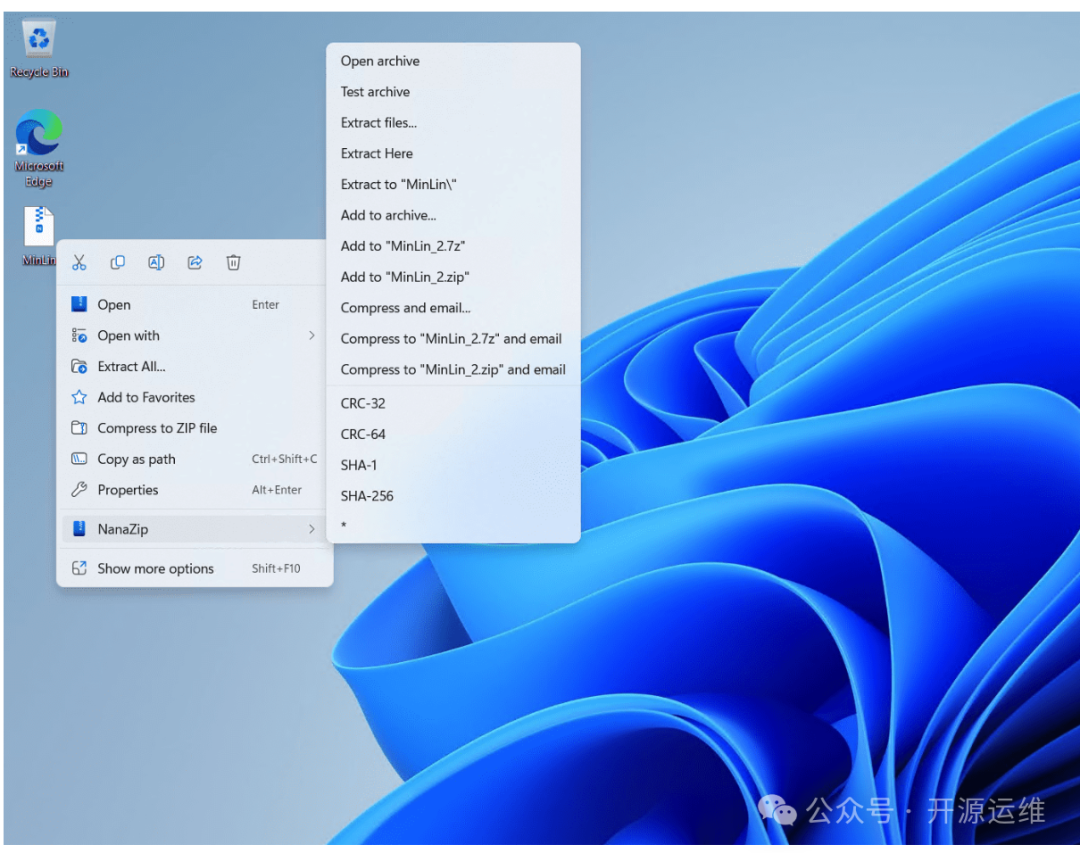The width and height of the screenshot is (1080, 853).
Task: Select Compress to ZIP file
Action: pyautogui.click(x=194, y=428)
